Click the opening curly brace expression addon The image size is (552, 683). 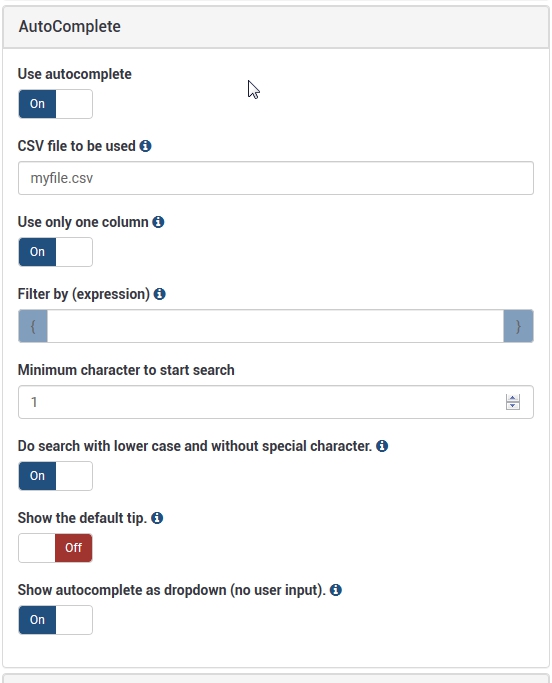[x=33, y=326]
